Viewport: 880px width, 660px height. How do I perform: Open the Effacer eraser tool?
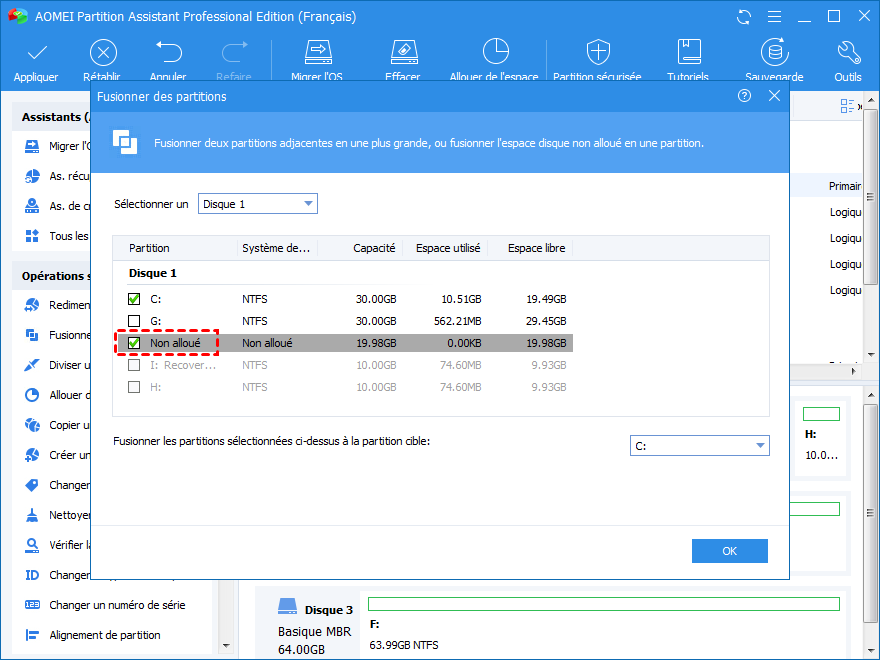[x=404, y=52]
